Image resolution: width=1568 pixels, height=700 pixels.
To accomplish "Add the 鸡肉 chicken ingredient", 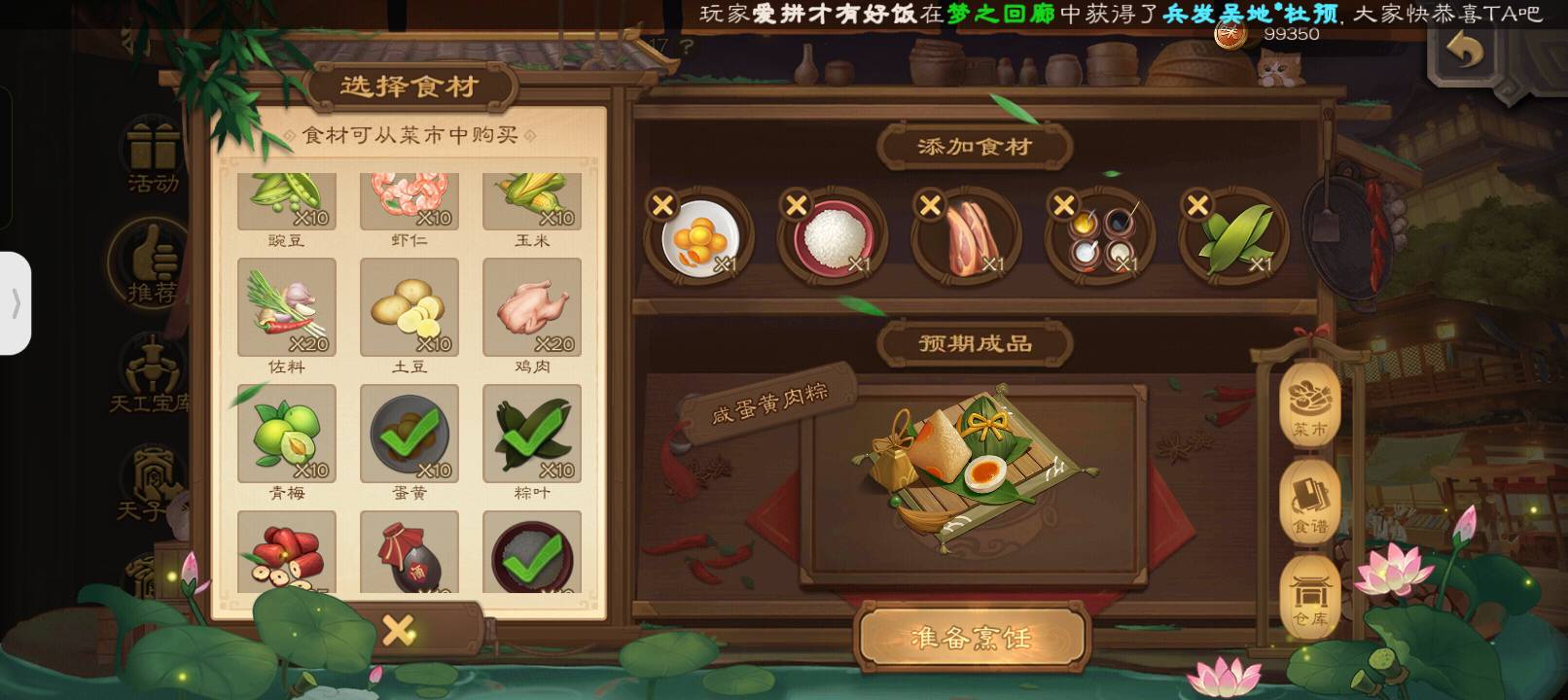I will coord(531,307).
